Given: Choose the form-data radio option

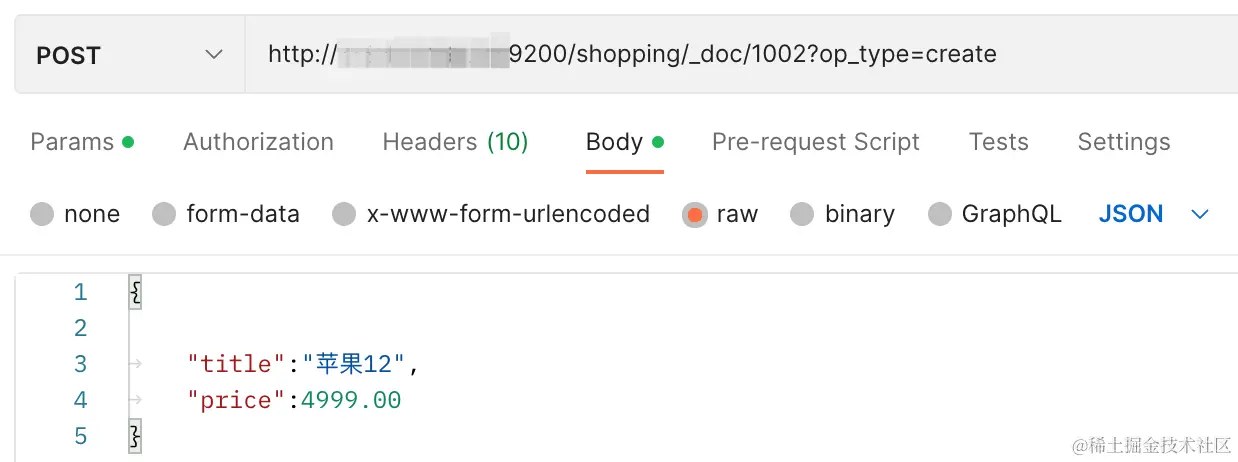Looking at the screenshot, I should 164,214.
